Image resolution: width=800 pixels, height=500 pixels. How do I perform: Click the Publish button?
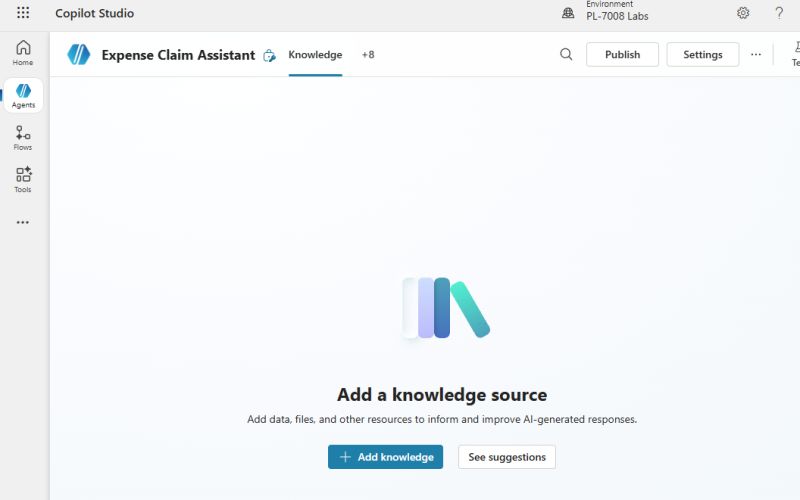point(622,55)
